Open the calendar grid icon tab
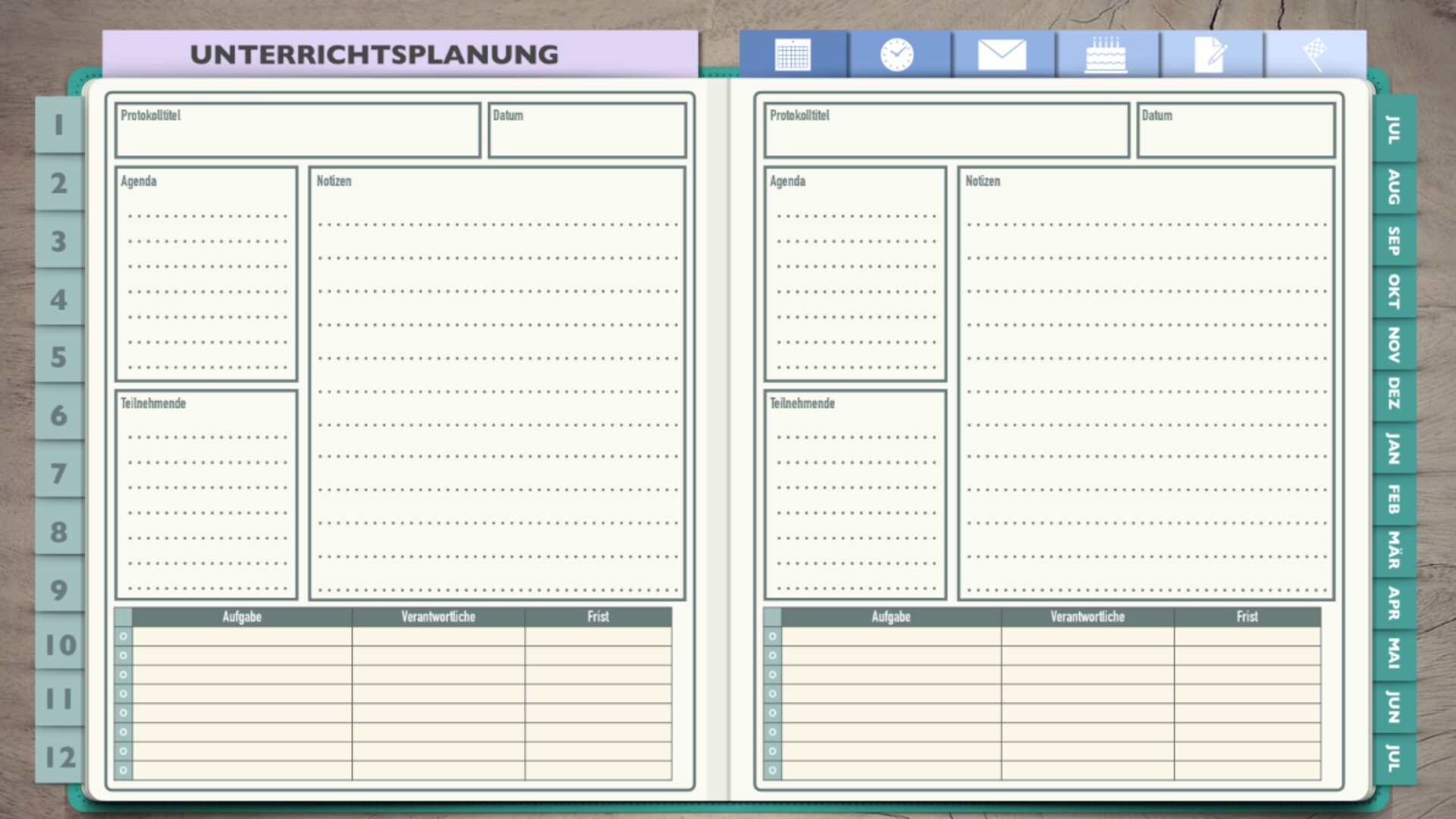 coord(792,55)
